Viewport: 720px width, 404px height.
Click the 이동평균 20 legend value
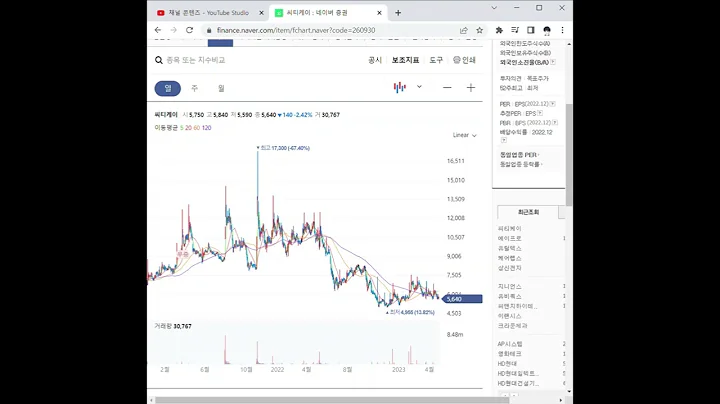(188, 128)
